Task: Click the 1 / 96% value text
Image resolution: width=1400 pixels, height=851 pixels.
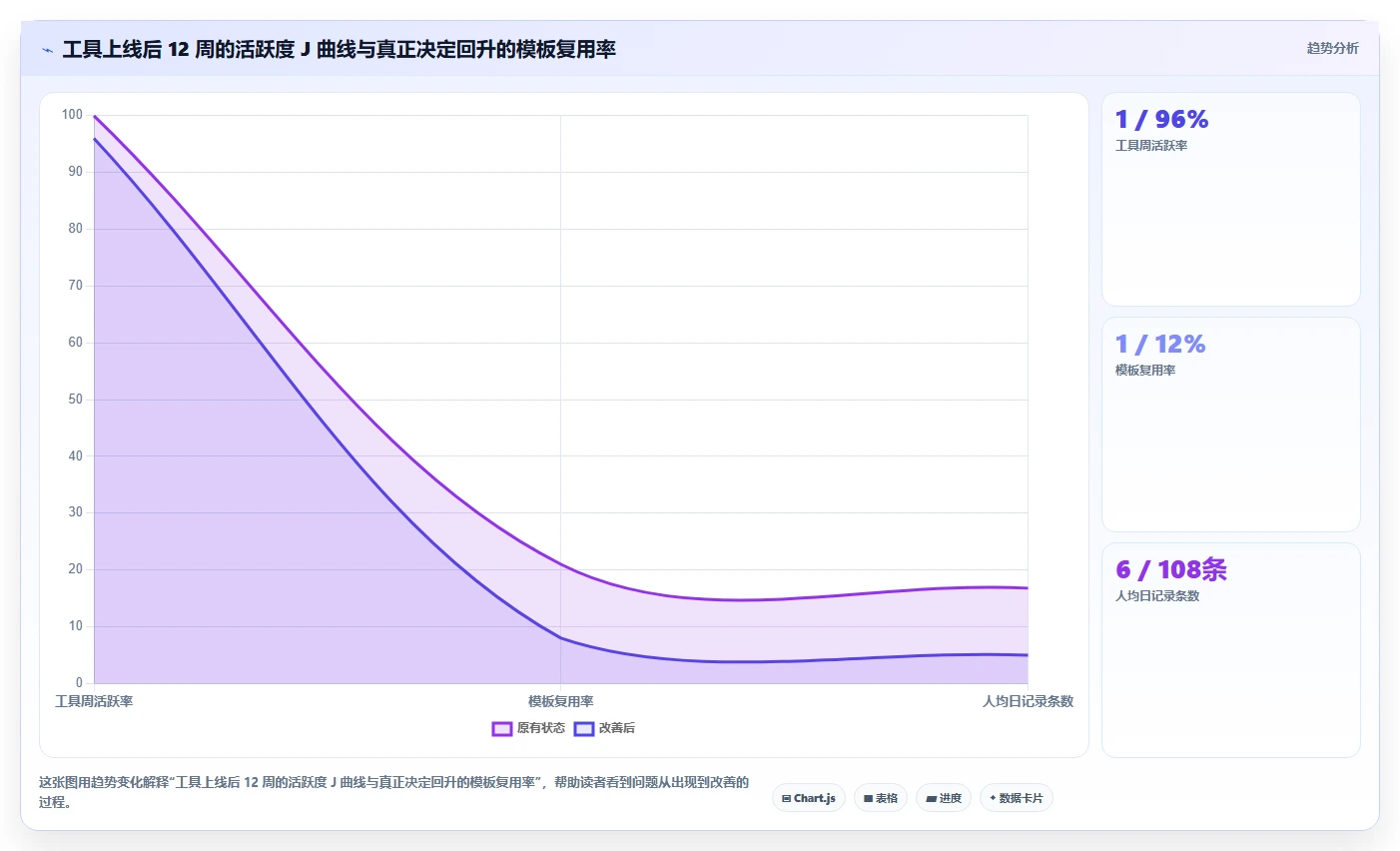Action: pyautogui.click(x=1161, y=120)
